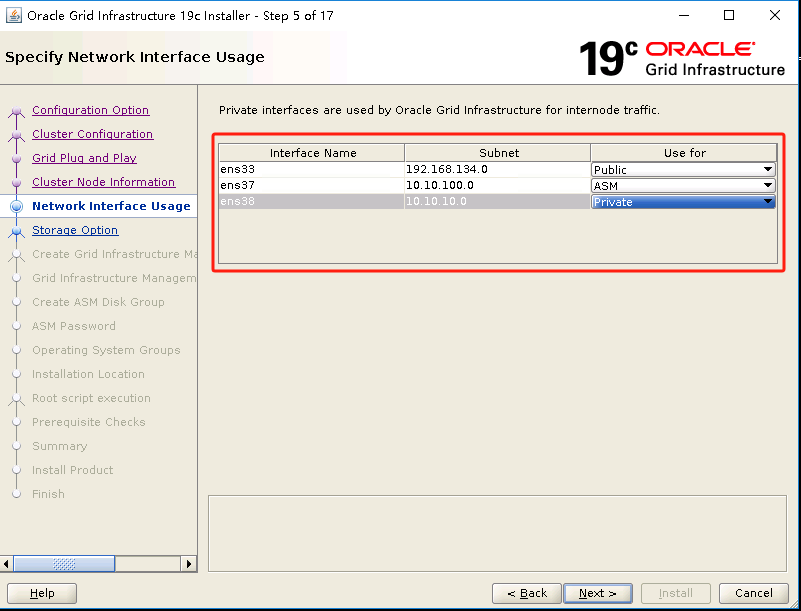Open Use for dropdown for ens37
This screenshot has width=801, height=611.
(683, 185)
